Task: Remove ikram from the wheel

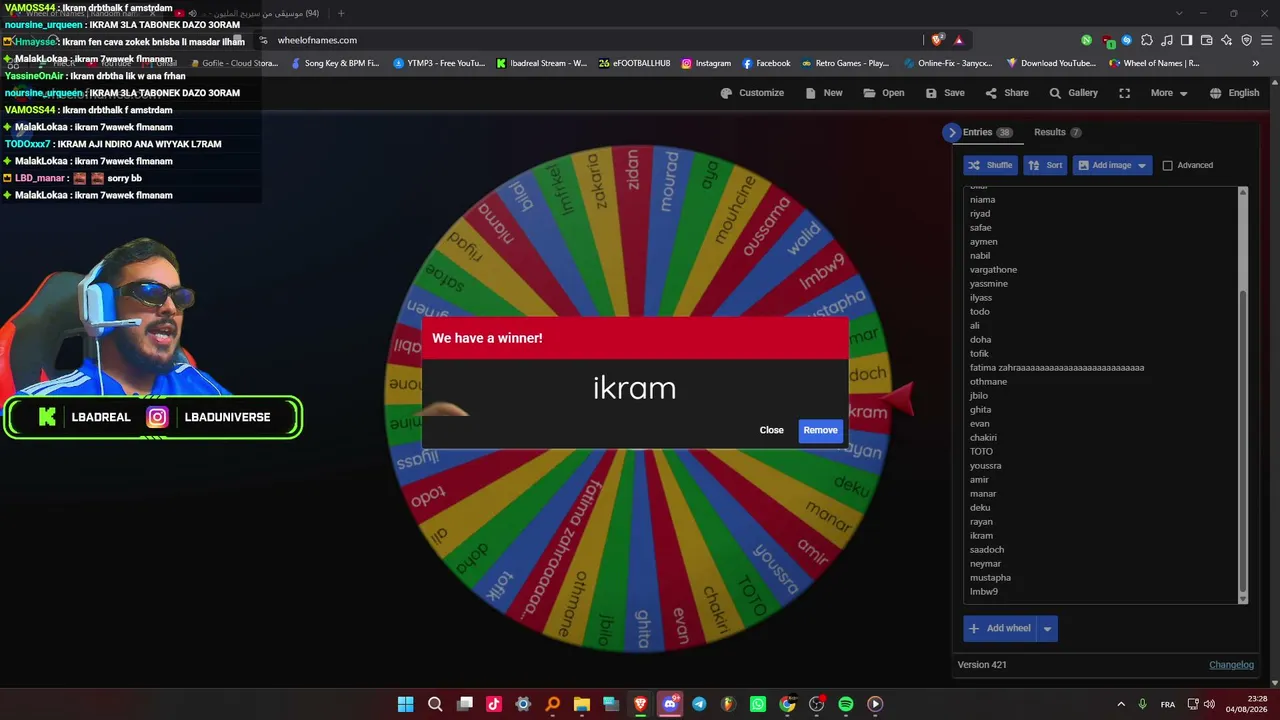Action: [x=820, y=430]
